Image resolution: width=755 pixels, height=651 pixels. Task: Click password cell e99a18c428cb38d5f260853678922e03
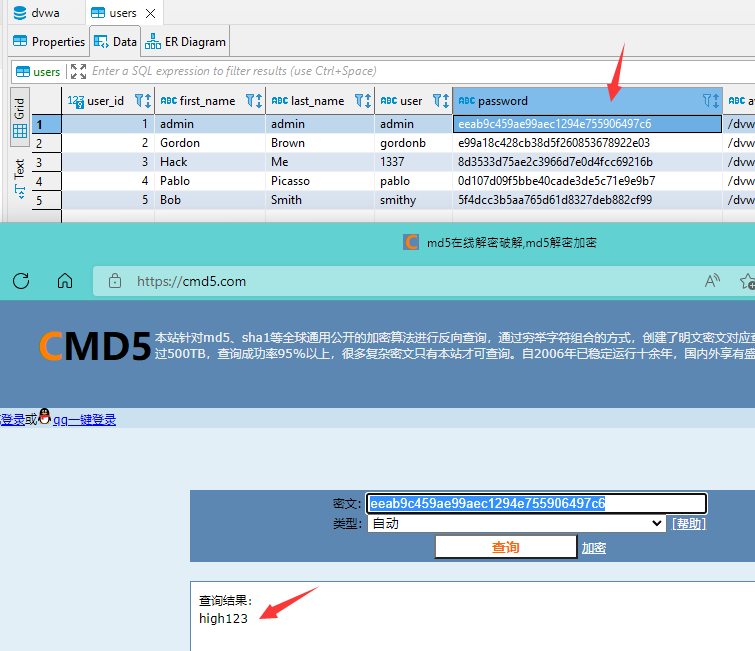(x=587, y=143)
